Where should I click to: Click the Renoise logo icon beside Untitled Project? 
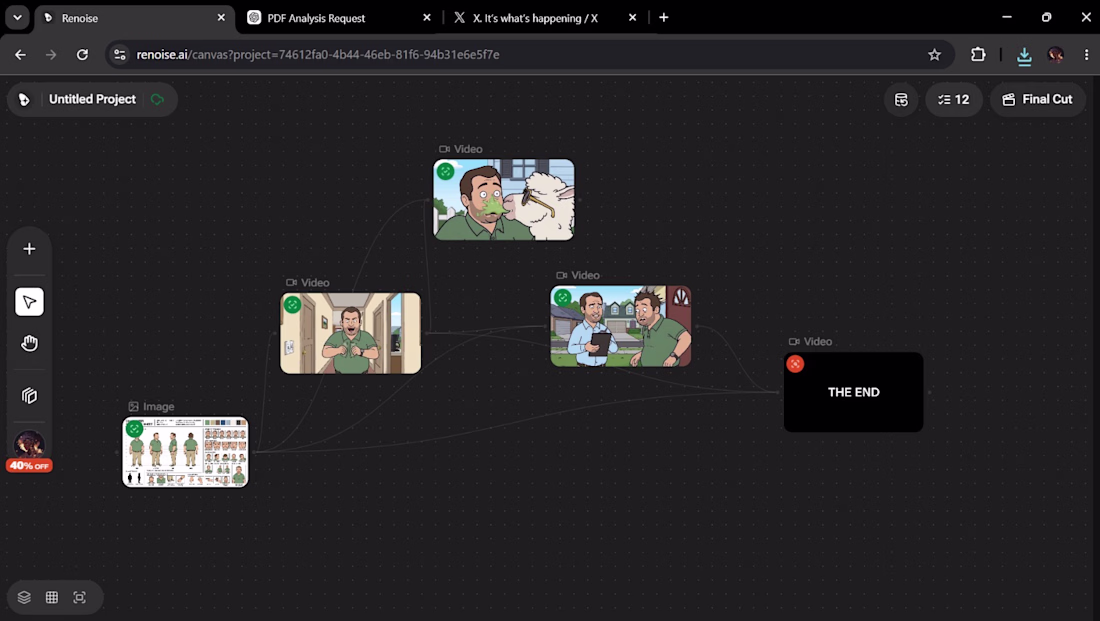tap(24, 100)
